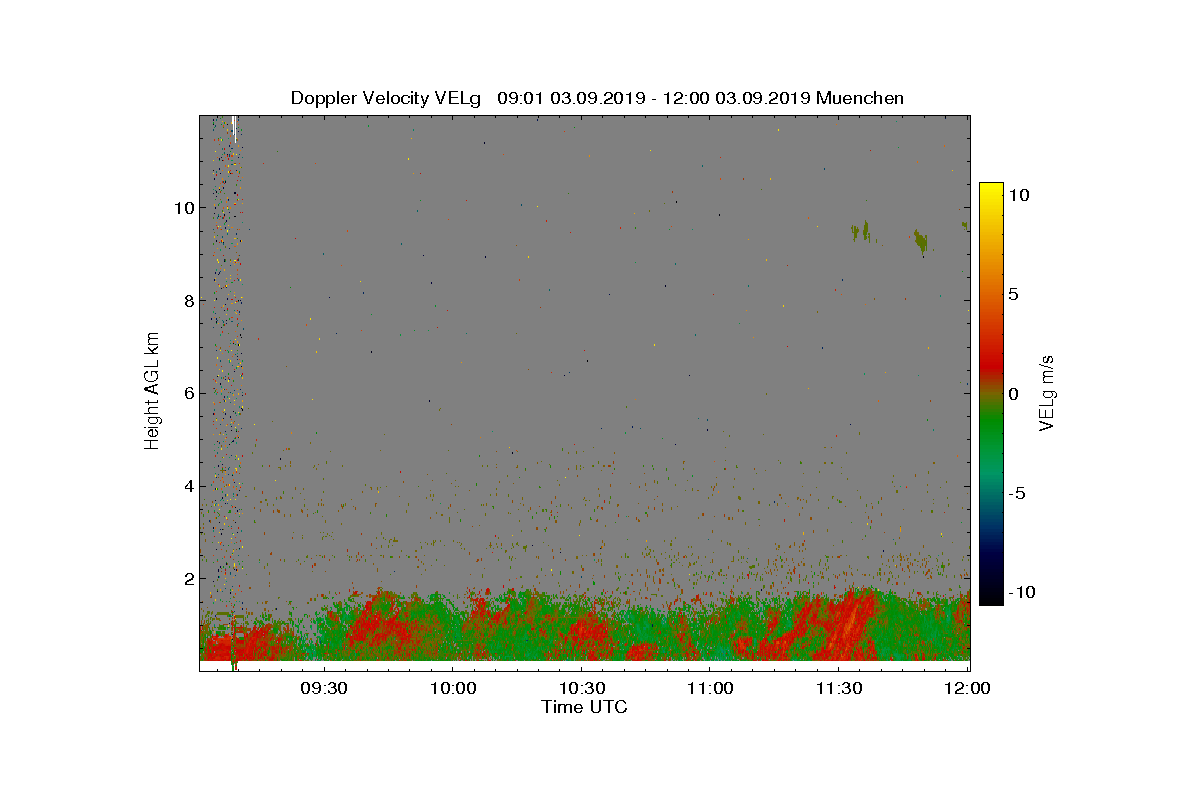Click the white vertical streak at plot top-left

pyautogui.click(x=234, y=129)
